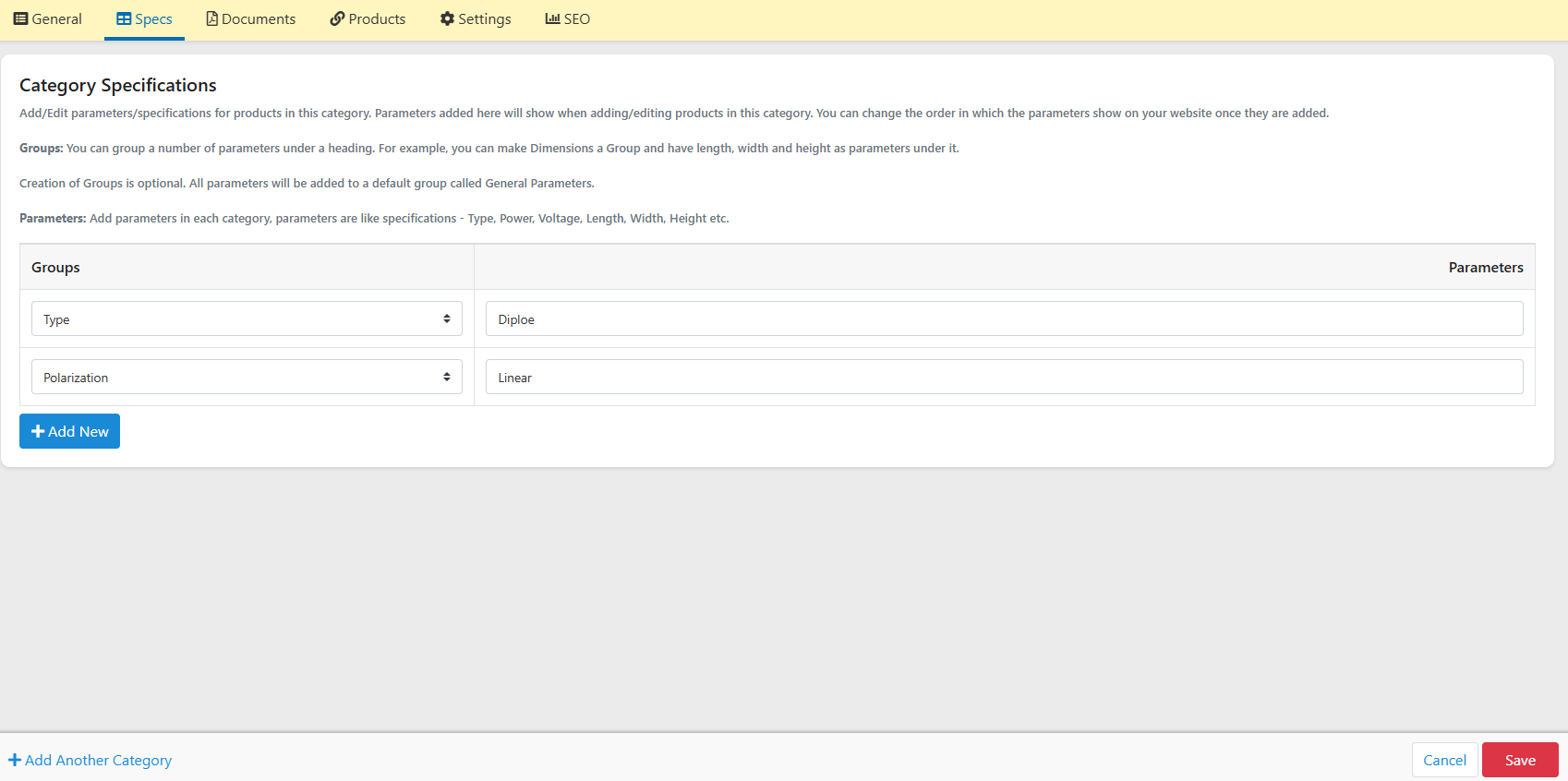Add a new parameter row

coord(69,431)
